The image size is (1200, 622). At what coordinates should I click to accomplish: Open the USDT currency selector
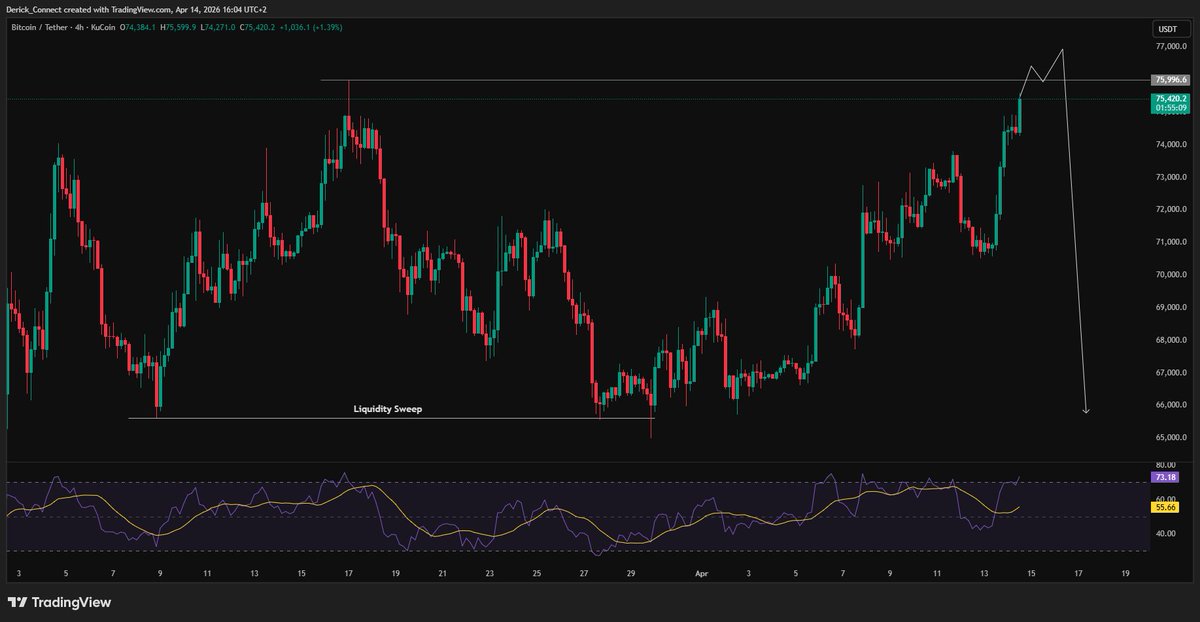click(1167, 29)
